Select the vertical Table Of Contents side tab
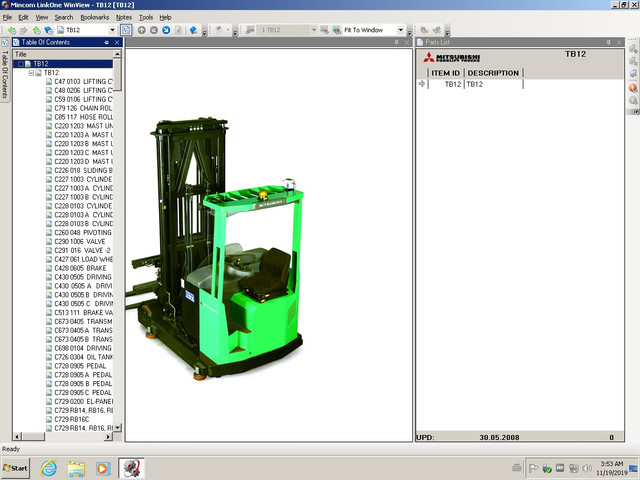This screenshot has height=480, width=640. tap(5, 70)
